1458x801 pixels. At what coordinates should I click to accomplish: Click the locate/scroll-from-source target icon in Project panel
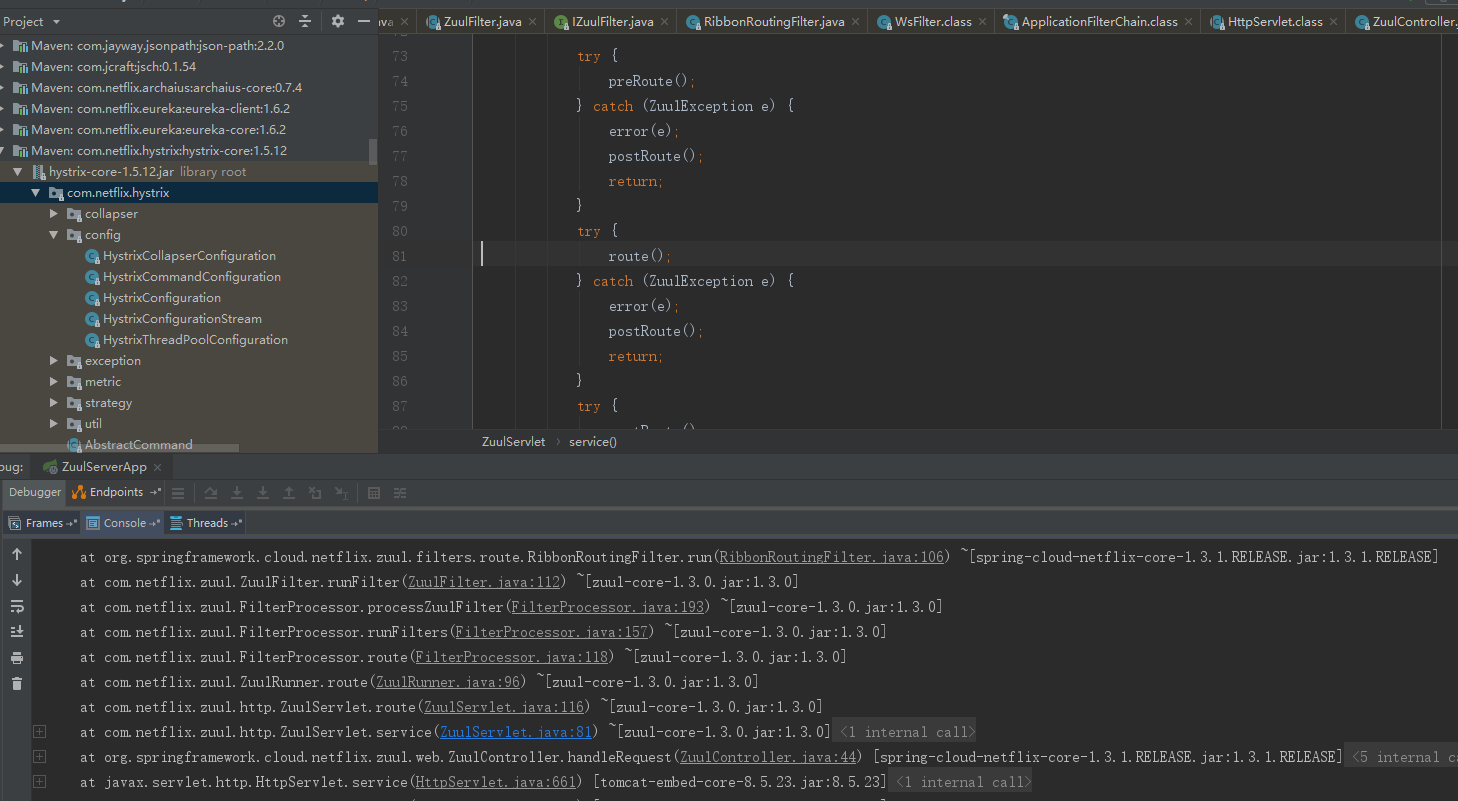pyautogui.click(x=279, y=21)
